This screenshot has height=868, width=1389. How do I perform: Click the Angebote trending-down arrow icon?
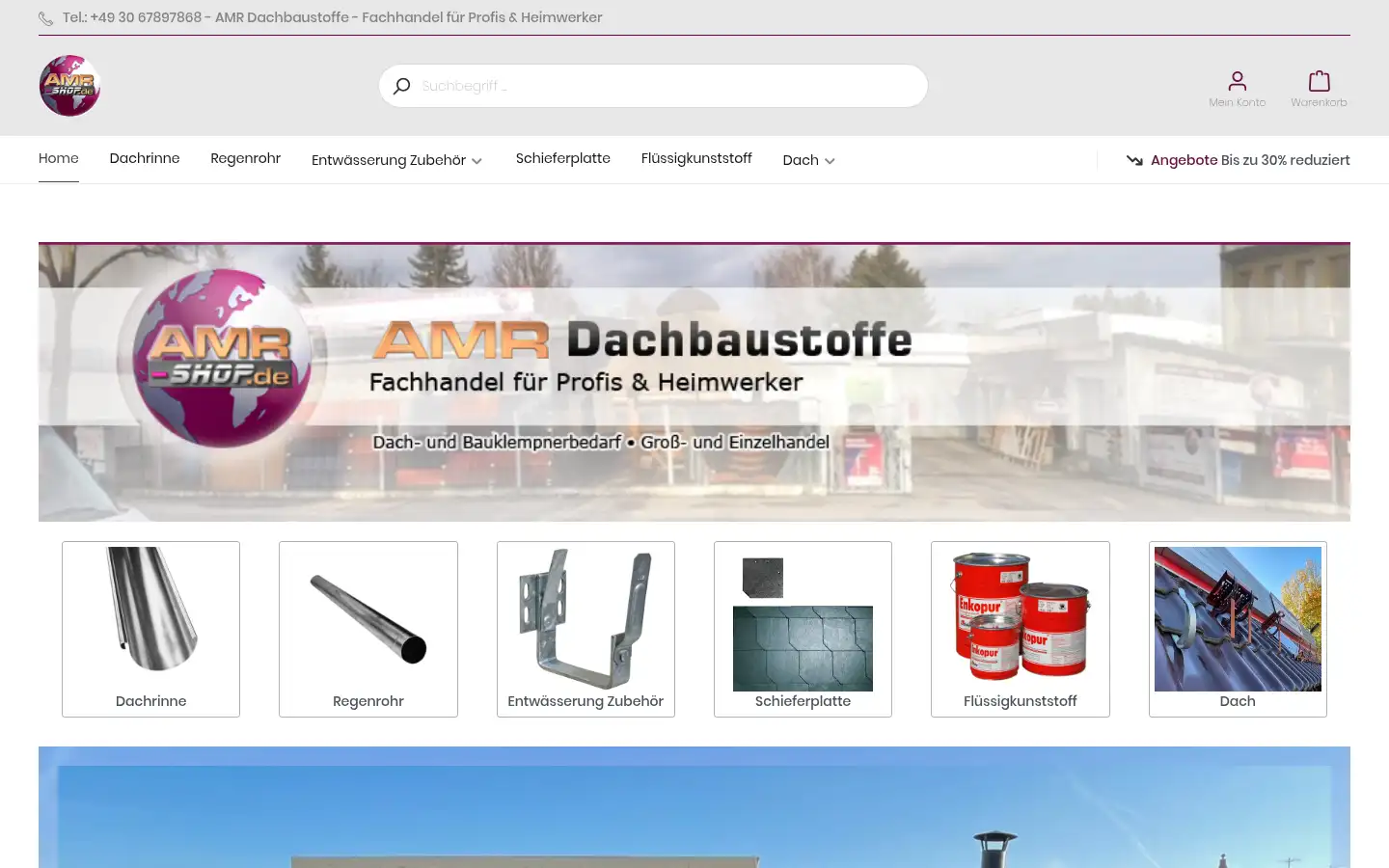point(1134,160)
